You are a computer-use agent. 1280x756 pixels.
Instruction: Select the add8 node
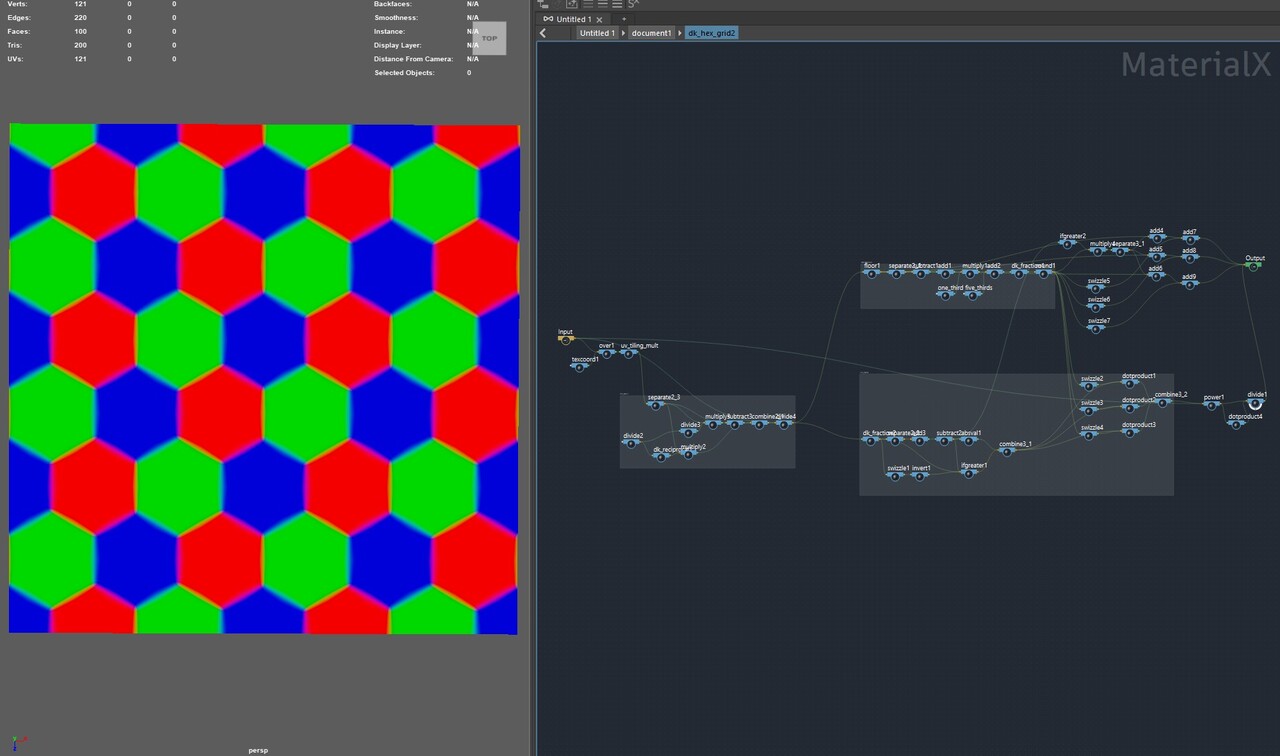1189,258
